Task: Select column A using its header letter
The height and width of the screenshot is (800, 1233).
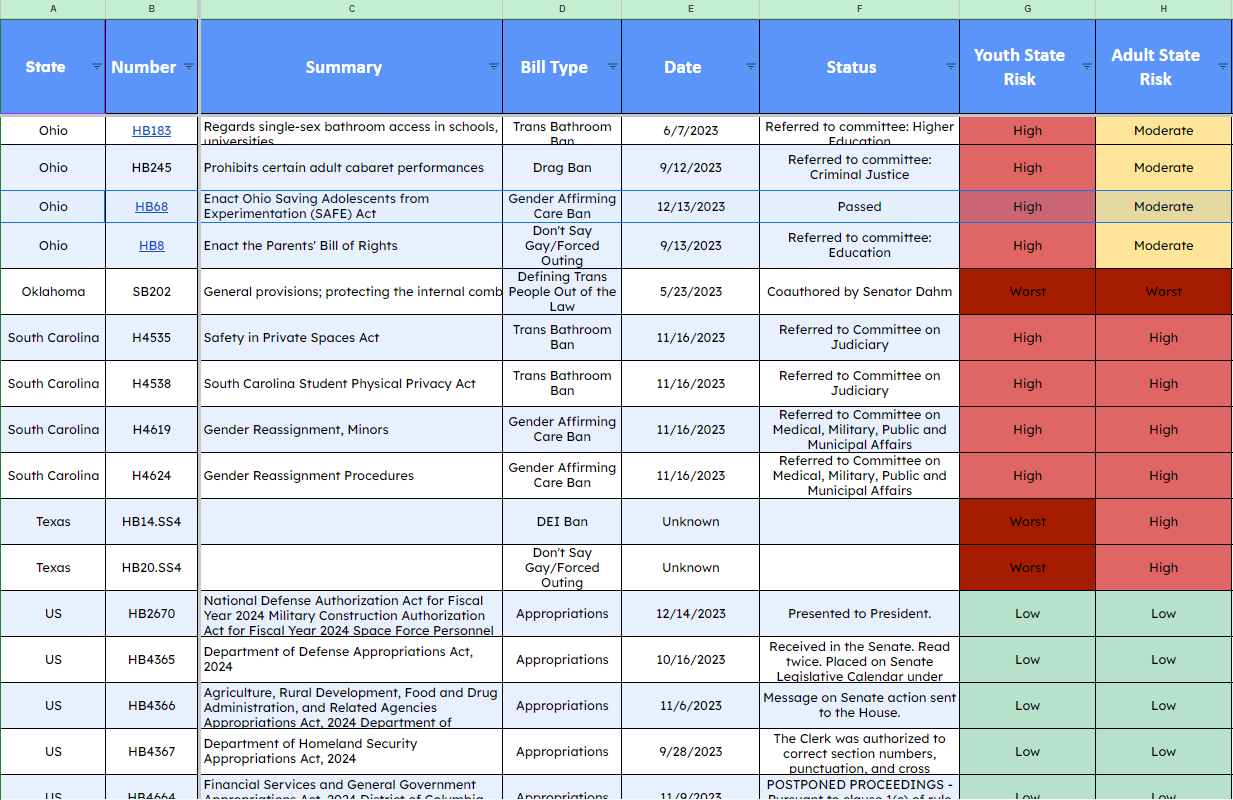Action: click(x=53, y=8)
